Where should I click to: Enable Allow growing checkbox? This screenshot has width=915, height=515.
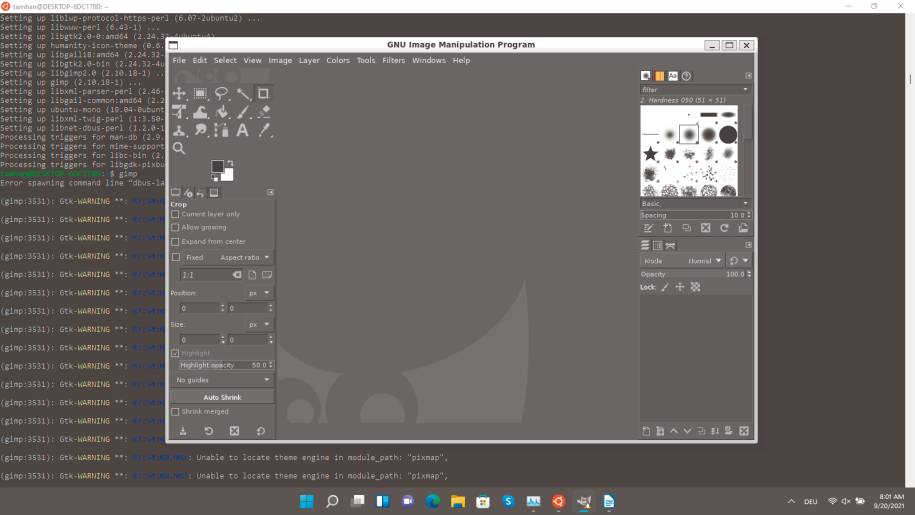click(x=175, y=227)
